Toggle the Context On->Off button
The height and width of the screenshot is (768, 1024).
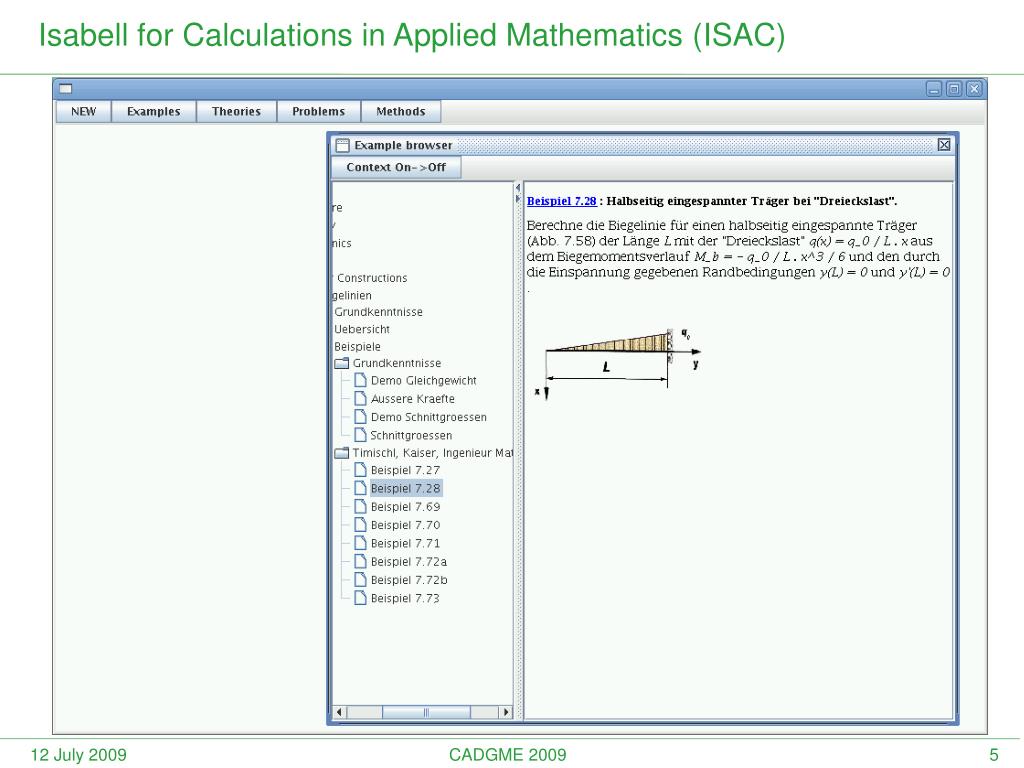click(396, 167)
